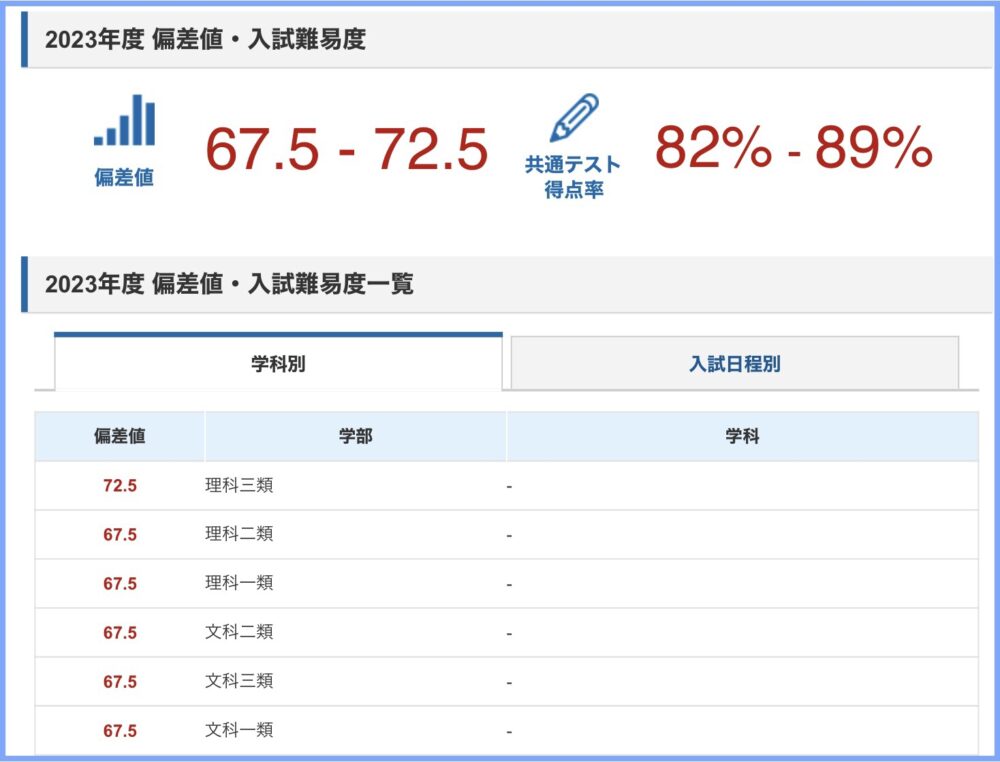The height and width of the screenshot is (762, 1000).
Task: Click the 偏差値・入試難易度一覧 section heading
Action: 229,284
